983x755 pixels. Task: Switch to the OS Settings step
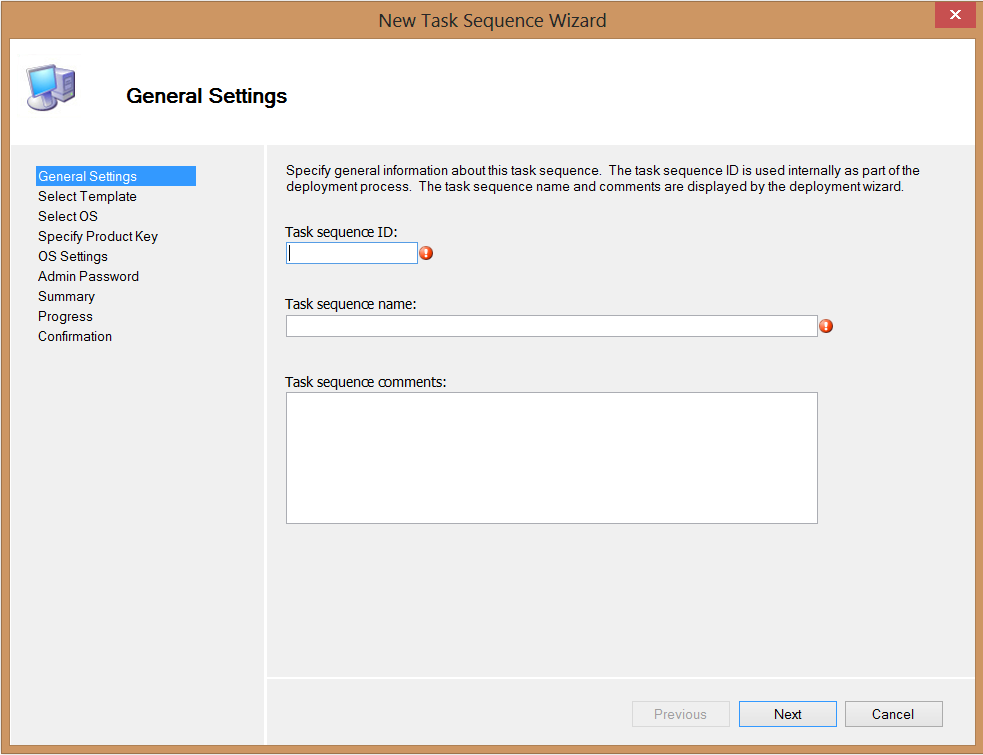tap(73, 257)
